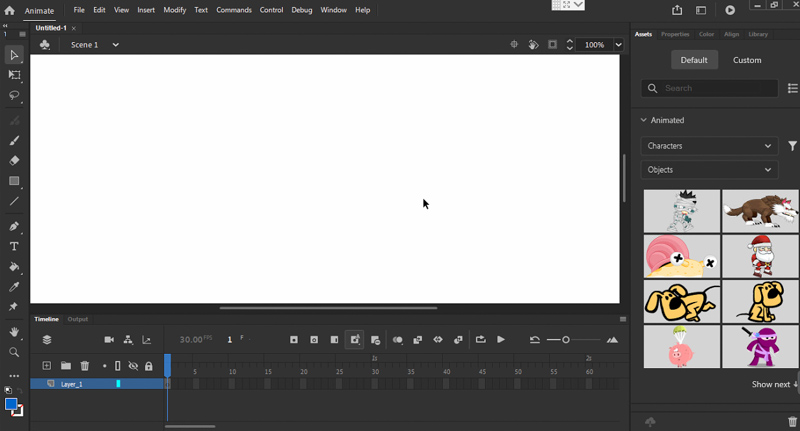Select the Lasso tool
Screen dimensions: 800x431
[14, 96]
